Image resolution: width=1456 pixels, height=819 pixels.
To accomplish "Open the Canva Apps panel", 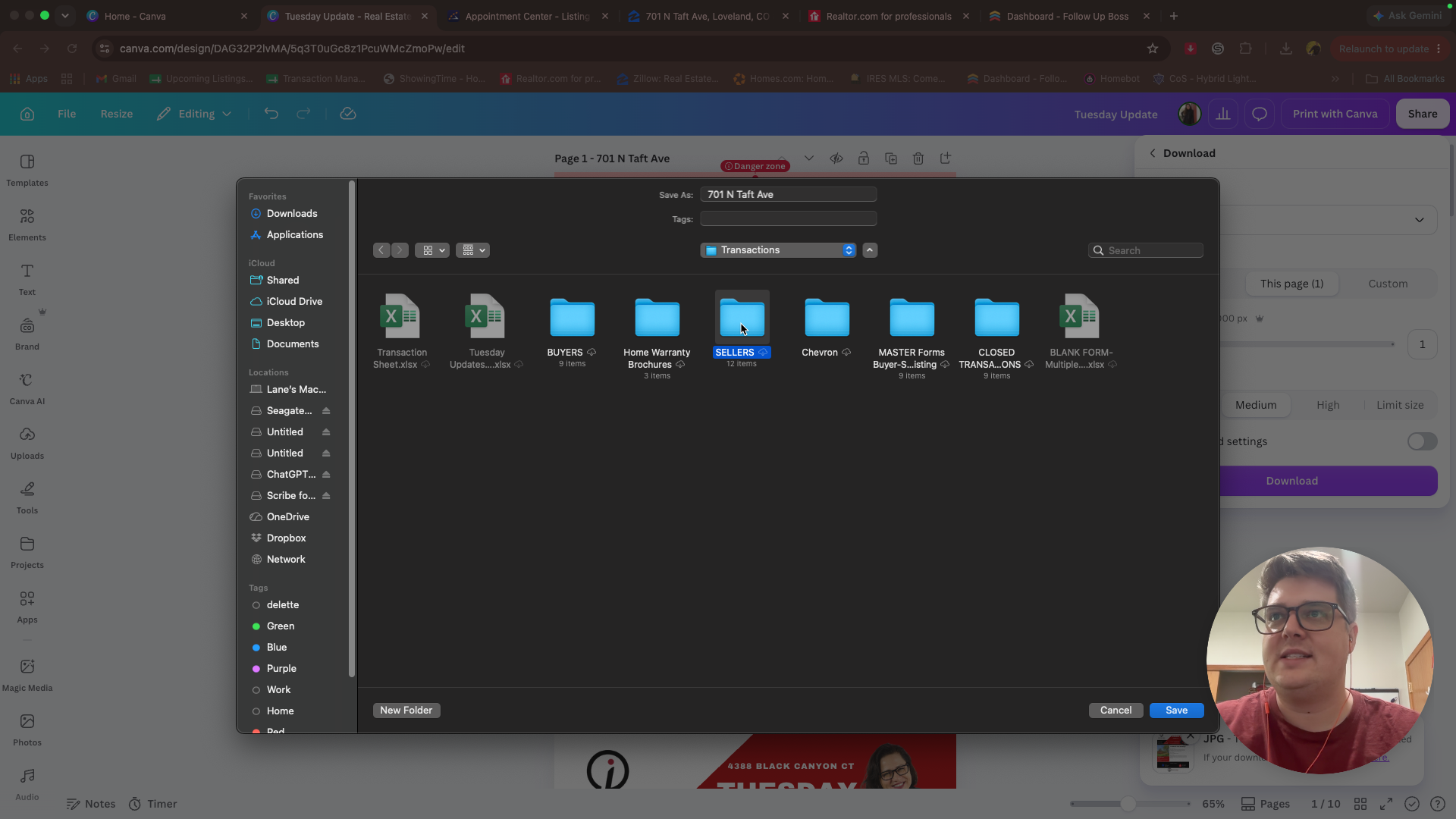I will [x=27, y=607].
